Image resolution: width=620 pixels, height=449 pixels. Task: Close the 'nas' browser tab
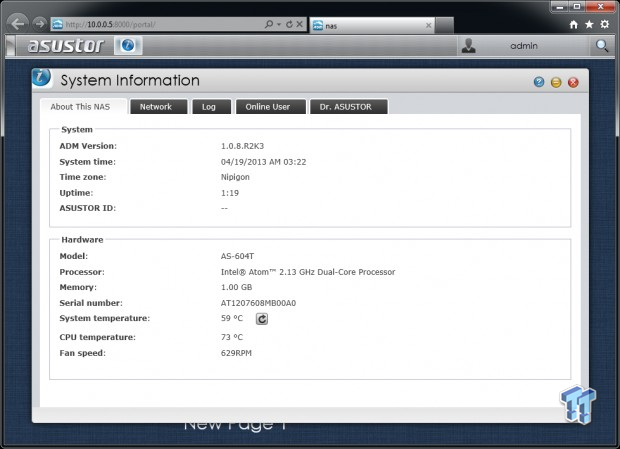coord(428,26)
